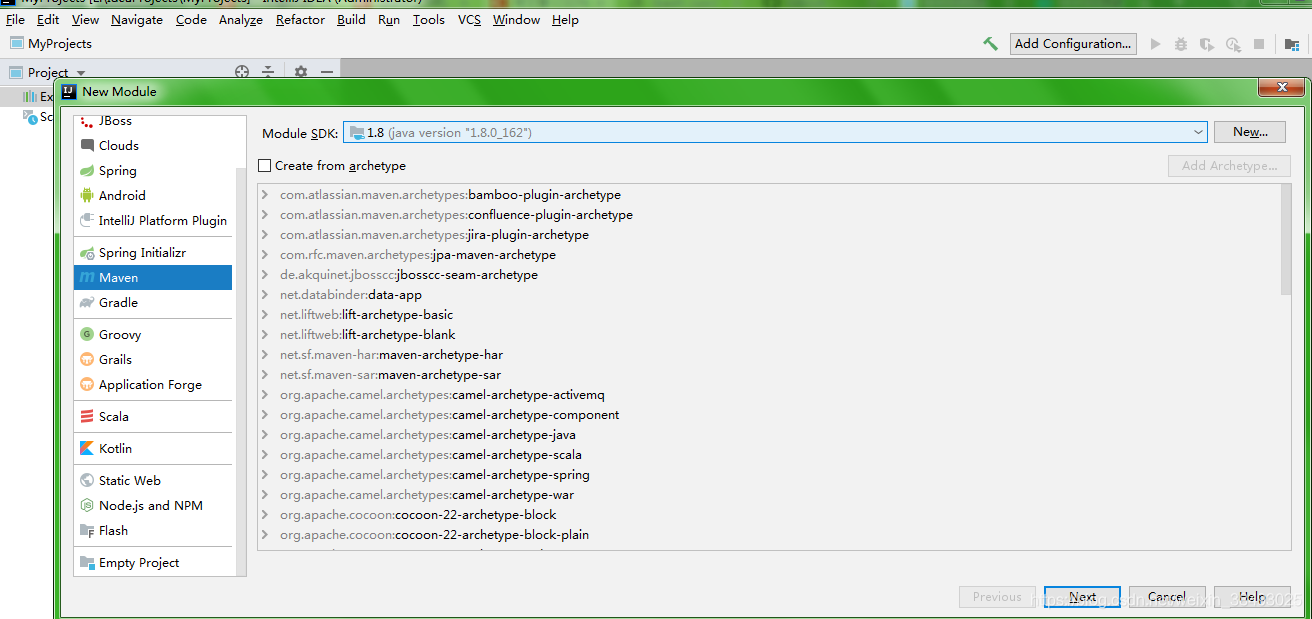
Task: Select the Spring Initializr icon
Action: pyautogui.click(x=87, y=253)
